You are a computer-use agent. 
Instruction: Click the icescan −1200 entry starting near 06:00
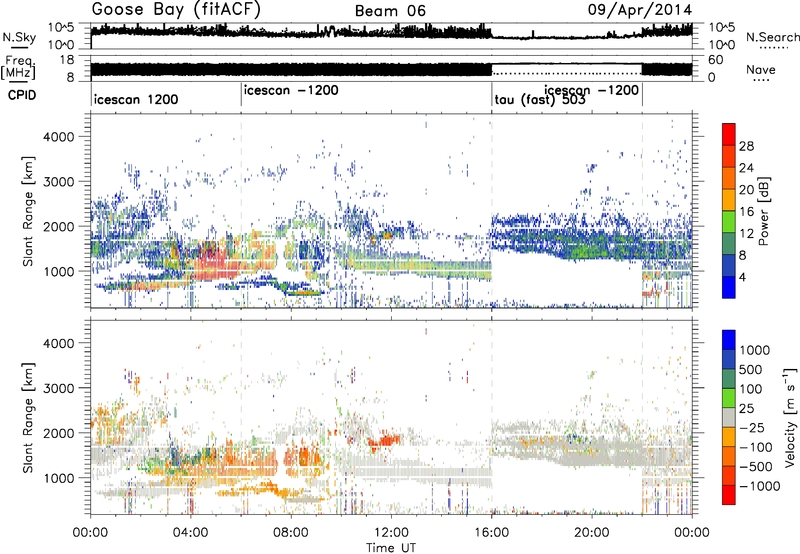291,90
